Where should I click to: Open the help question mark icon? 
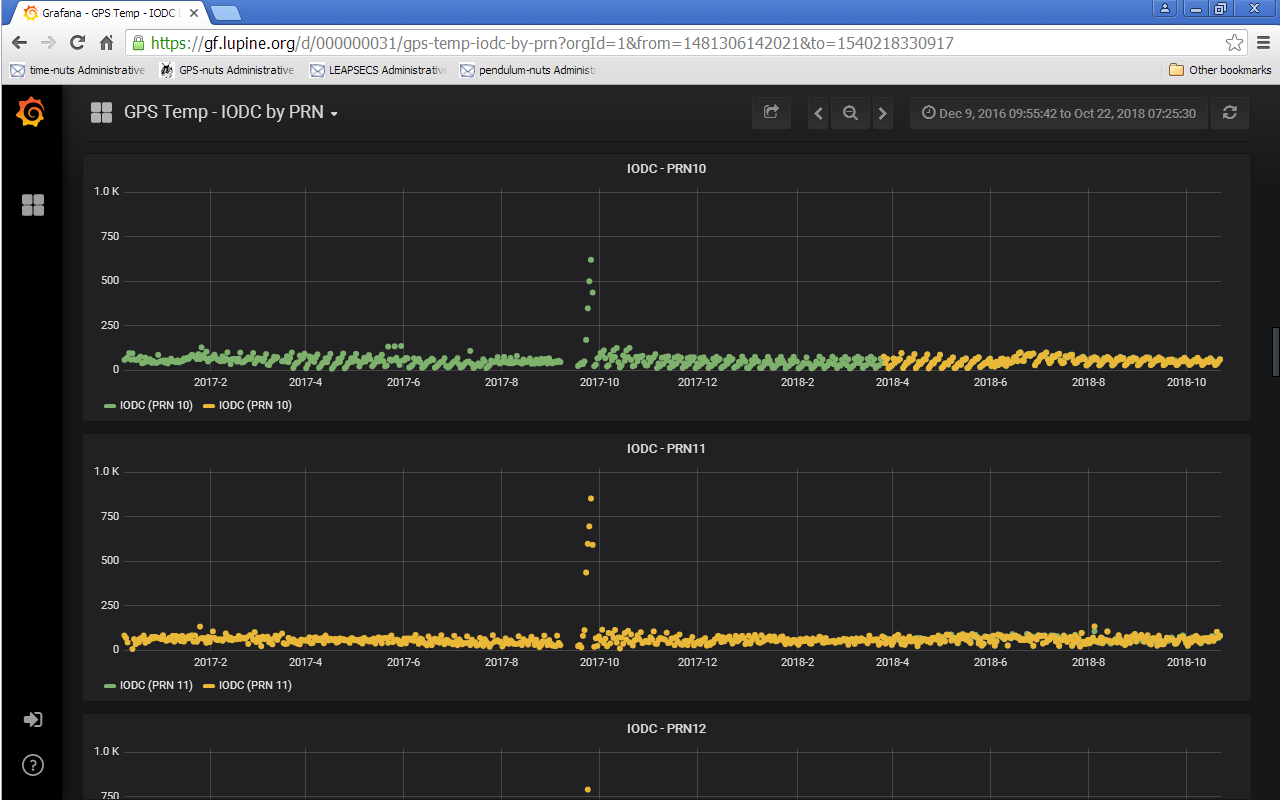pos(33,766)
